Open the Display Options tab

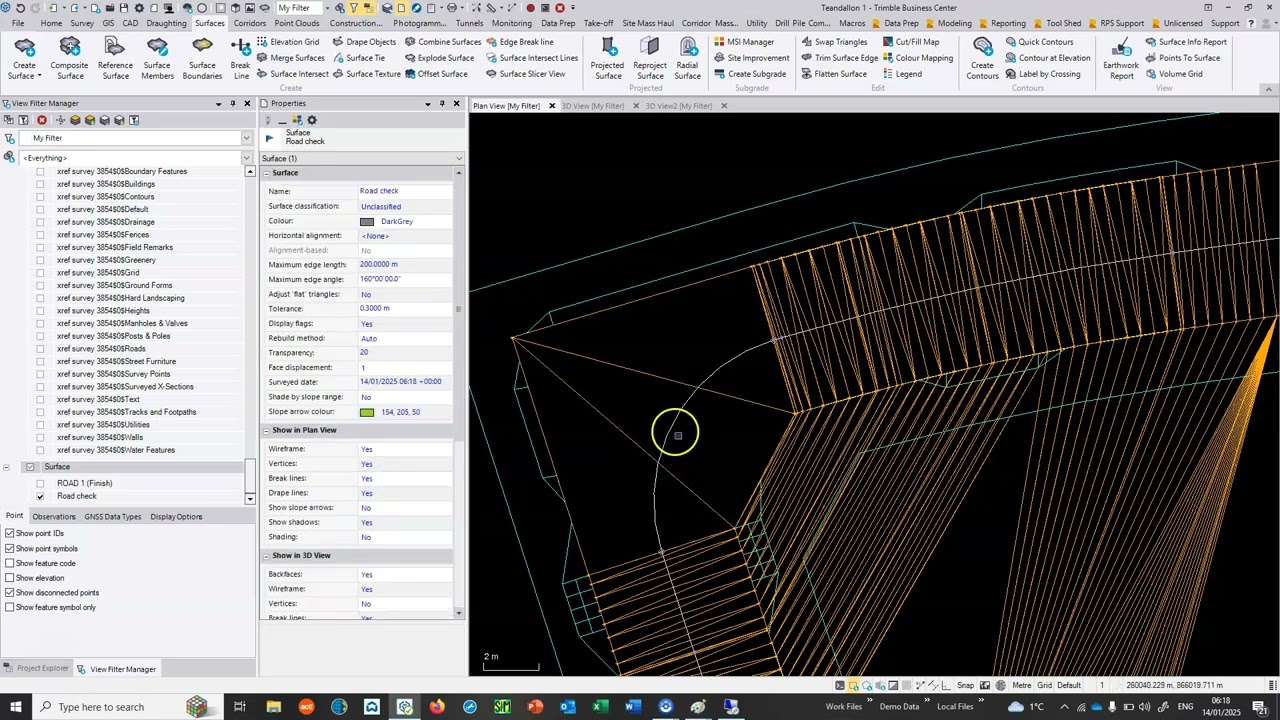[x=176, y=517]
